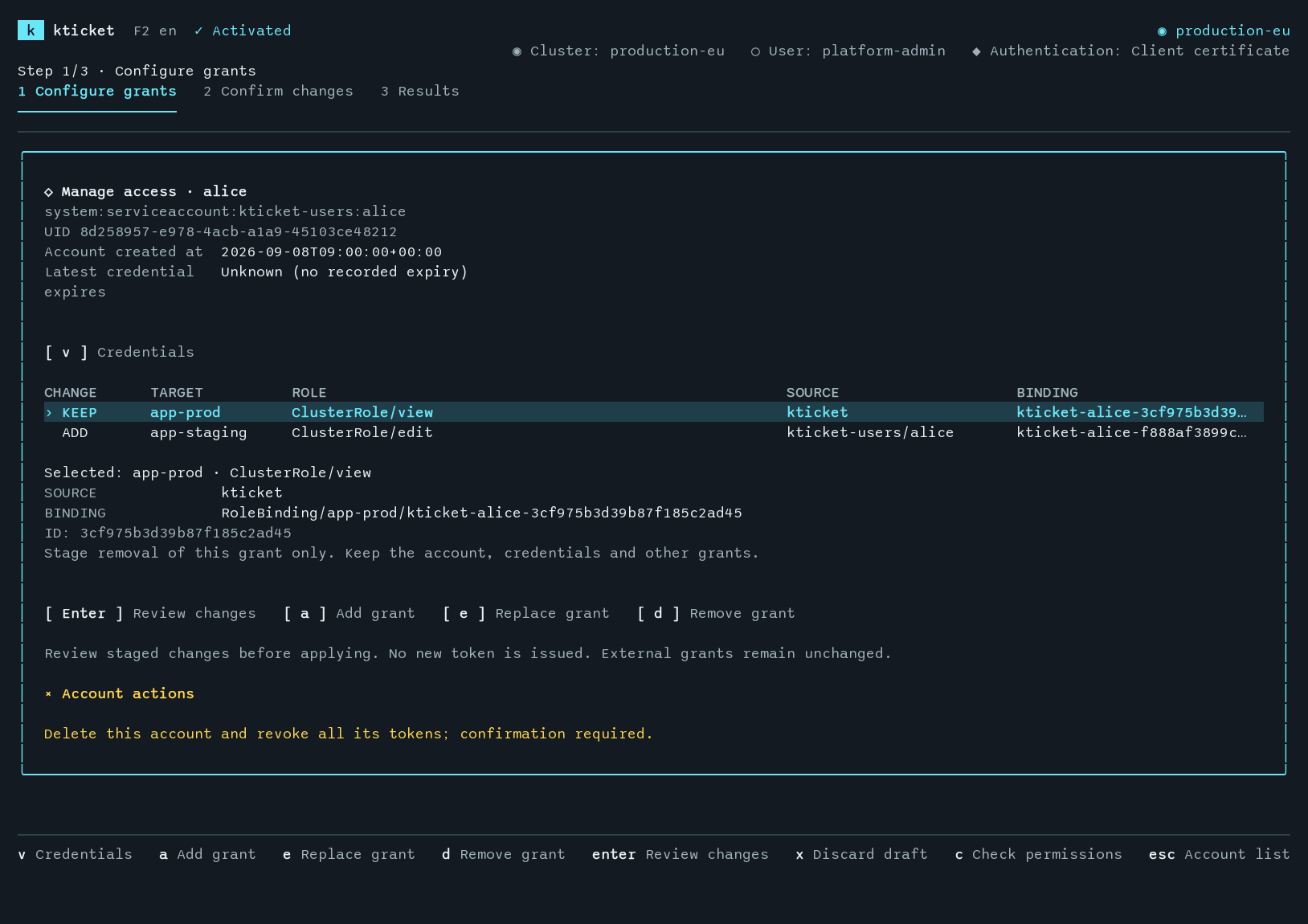The image size is (1308, 924).
Task: Click the full RoleBinding/app-prod path
Action: (482, 513)
